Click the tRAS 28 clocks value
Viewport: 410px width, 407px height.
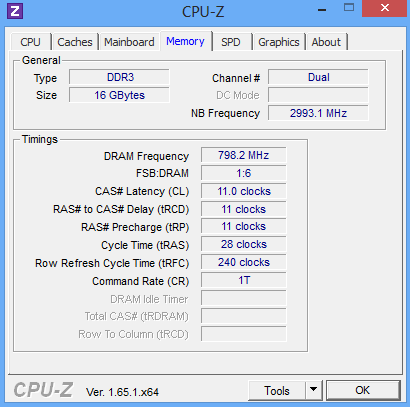(x=244, y=244)
